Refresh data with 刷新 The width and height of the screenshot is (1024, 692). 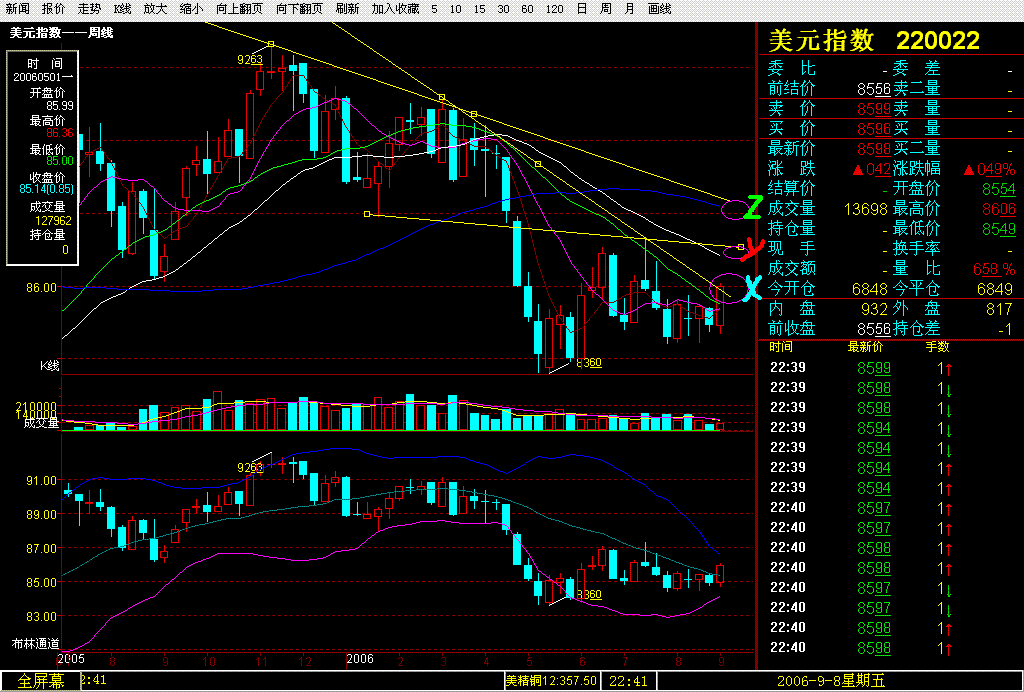click(347, 9)
